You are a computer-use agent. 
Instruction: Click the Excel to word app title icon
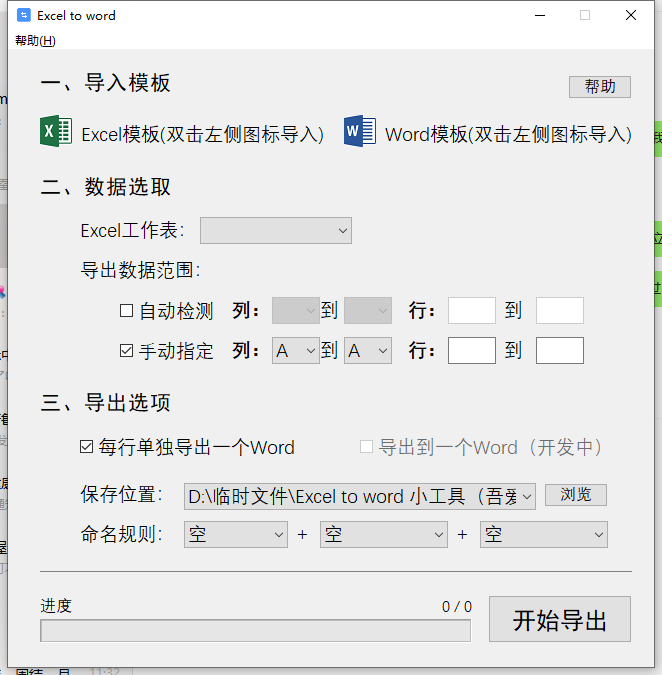tap(24, 15)
